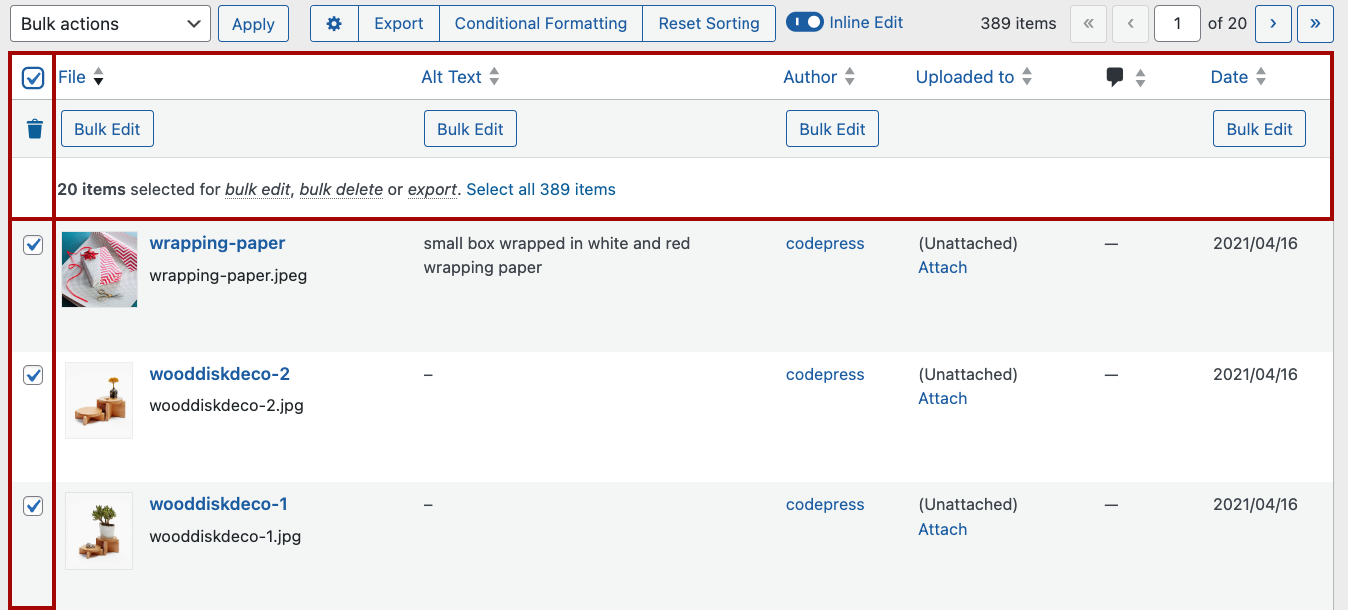Sort by Uploaded to column header
Screen dimensions: 1348x610
964,78
